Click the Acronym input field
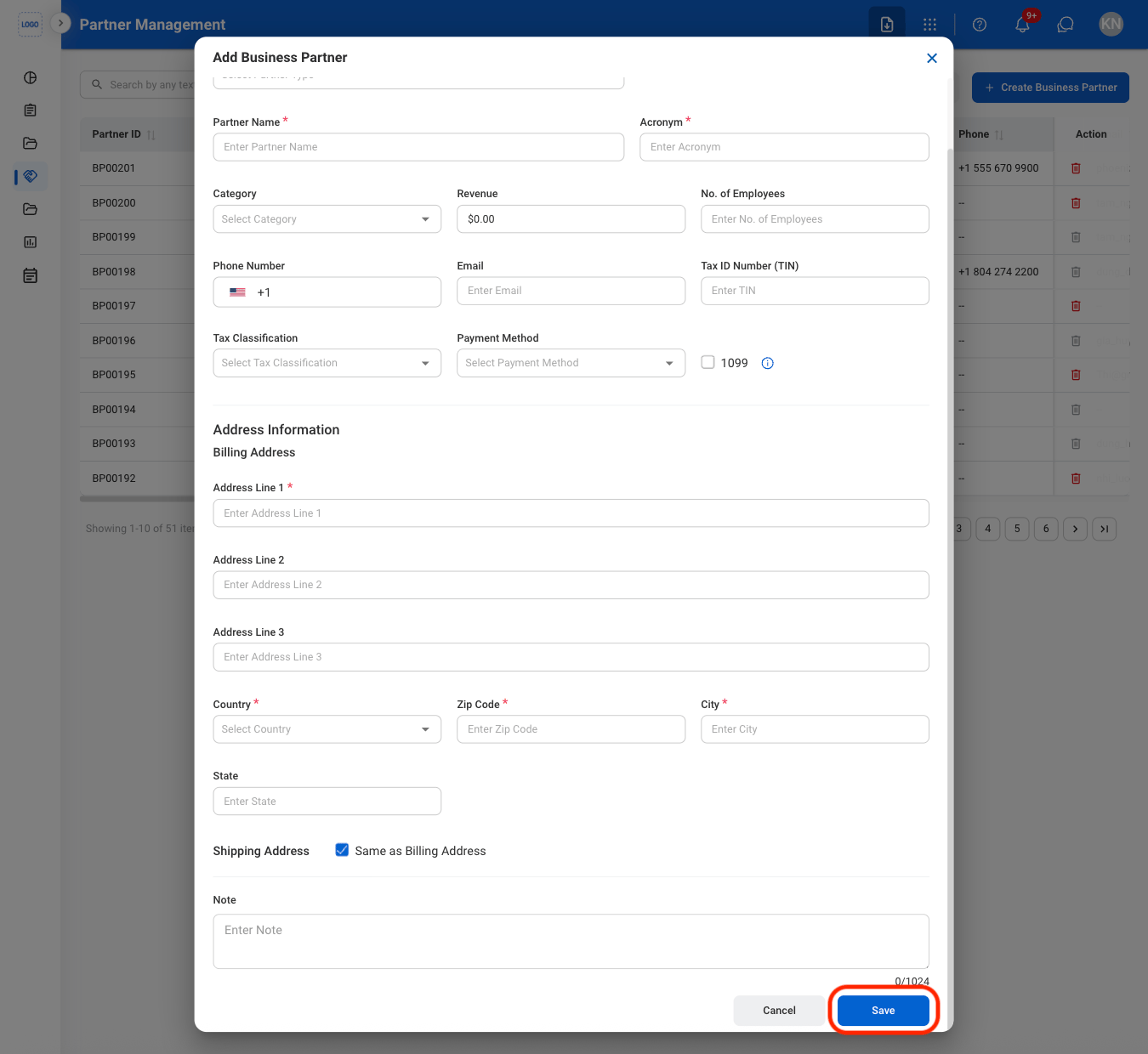1148x1054 pixels. point(784,147)
